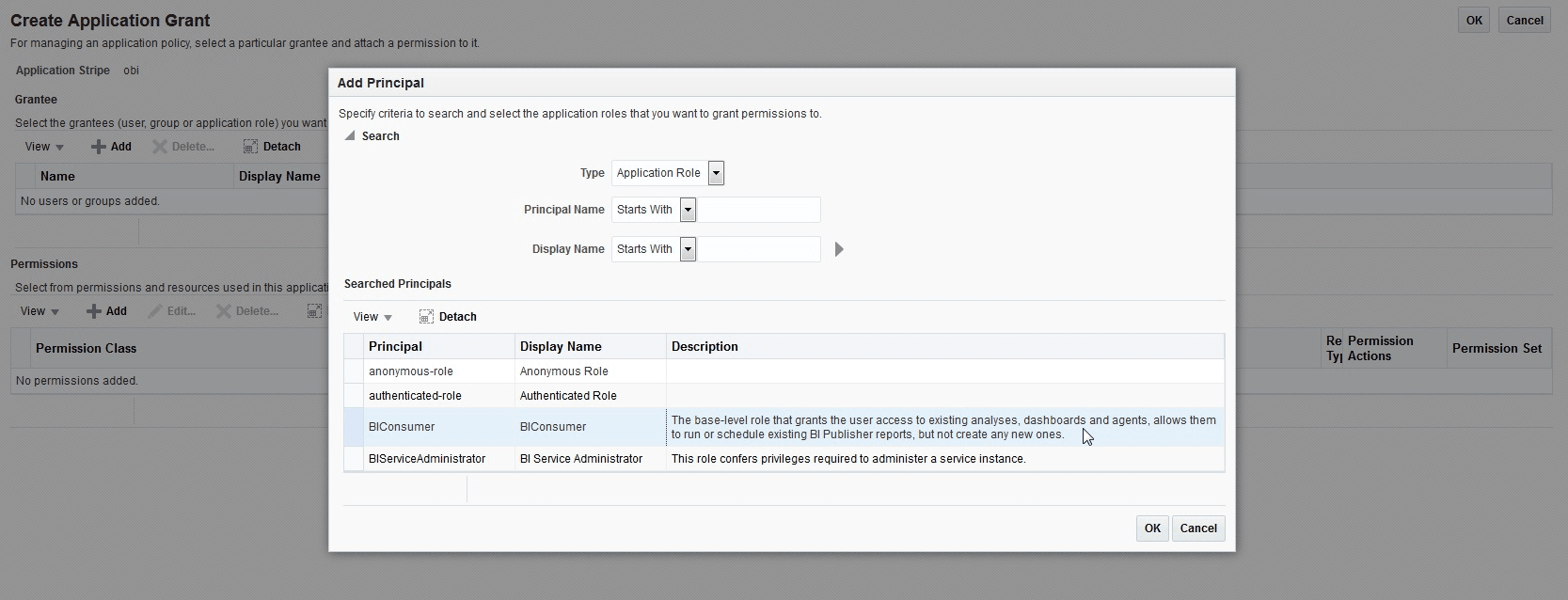The height and width of the screenshot is (600, 1568).
Task: Click the Principal Name text field
Action: click(758, 210)
